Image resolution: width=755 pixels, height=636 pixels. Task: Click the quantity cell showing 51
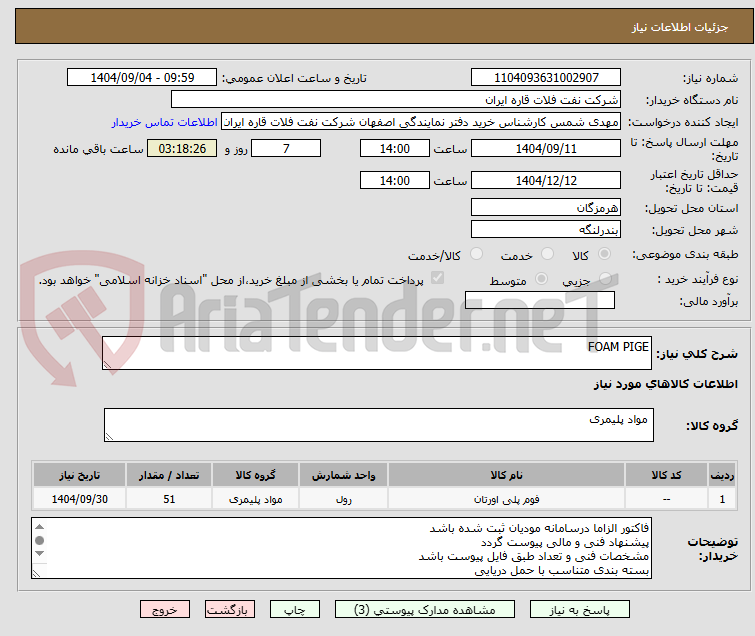click(169, 499)
